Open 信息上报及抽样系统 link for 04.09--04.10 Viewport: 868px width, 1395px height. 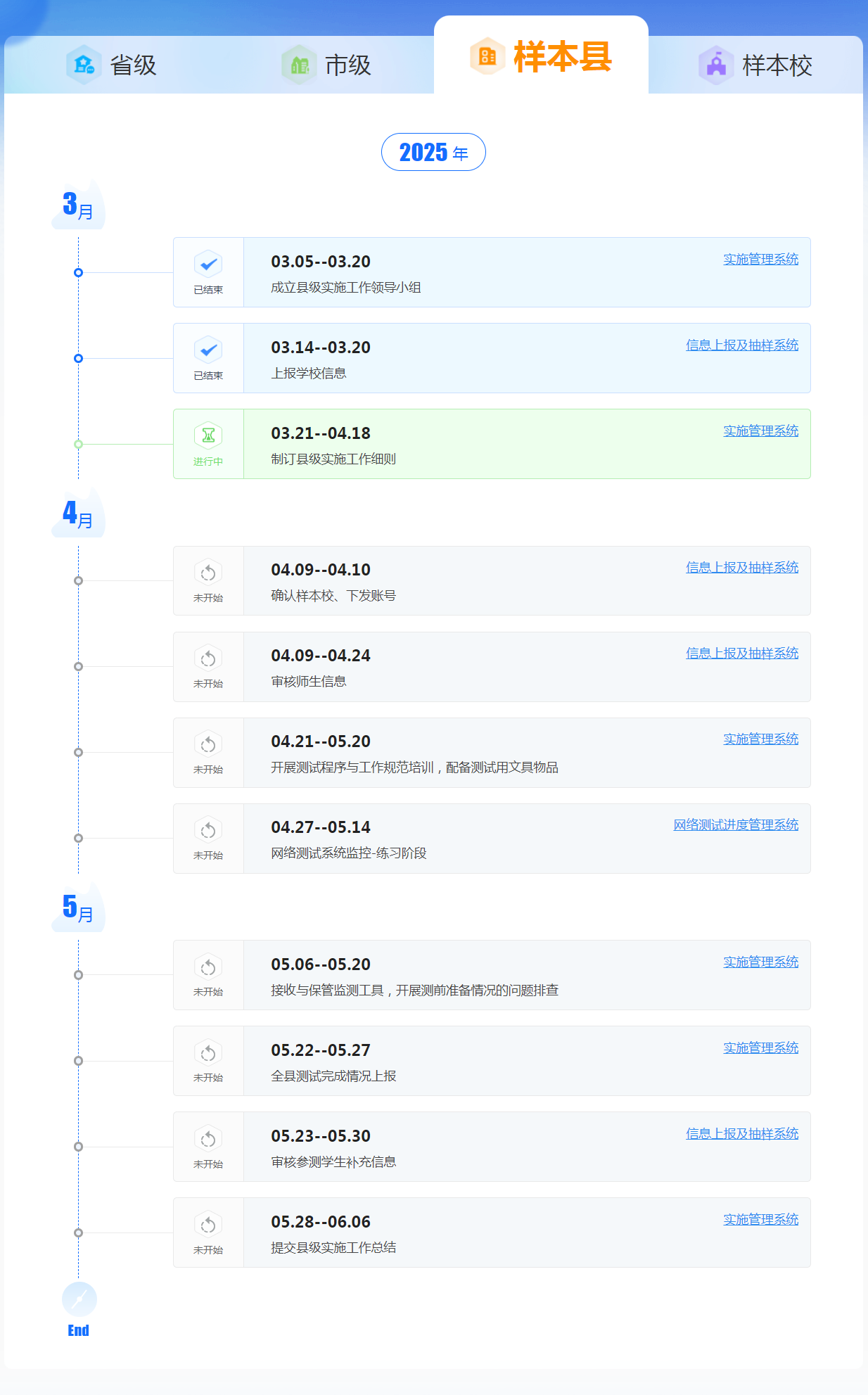coord(742,567)
